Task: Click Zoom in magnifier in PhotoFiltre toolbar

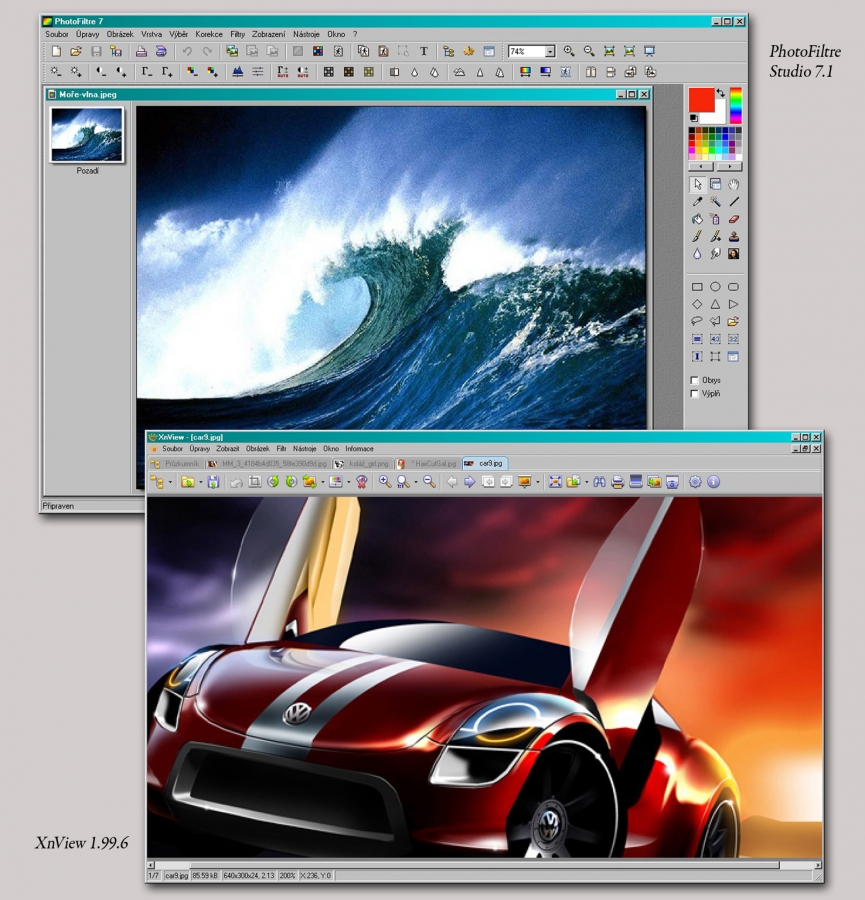Action: click(569, 51)
